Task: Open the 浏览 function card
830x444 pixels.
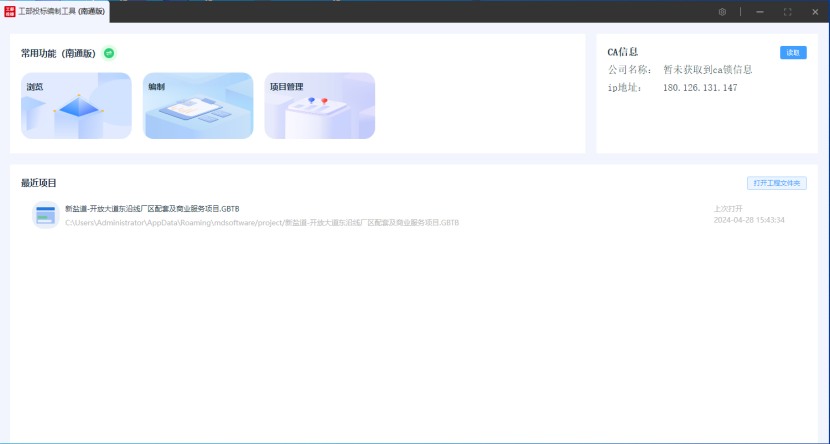Action: tap(76, 105)
